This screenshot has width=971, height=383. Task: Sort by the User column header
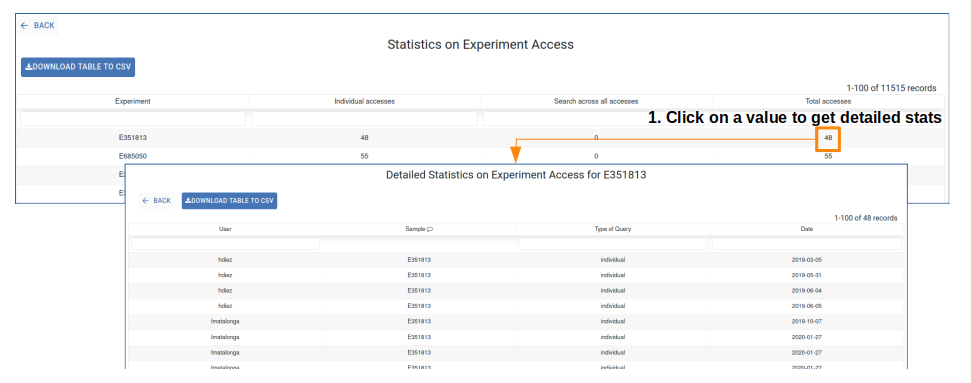tap(225, 229)
